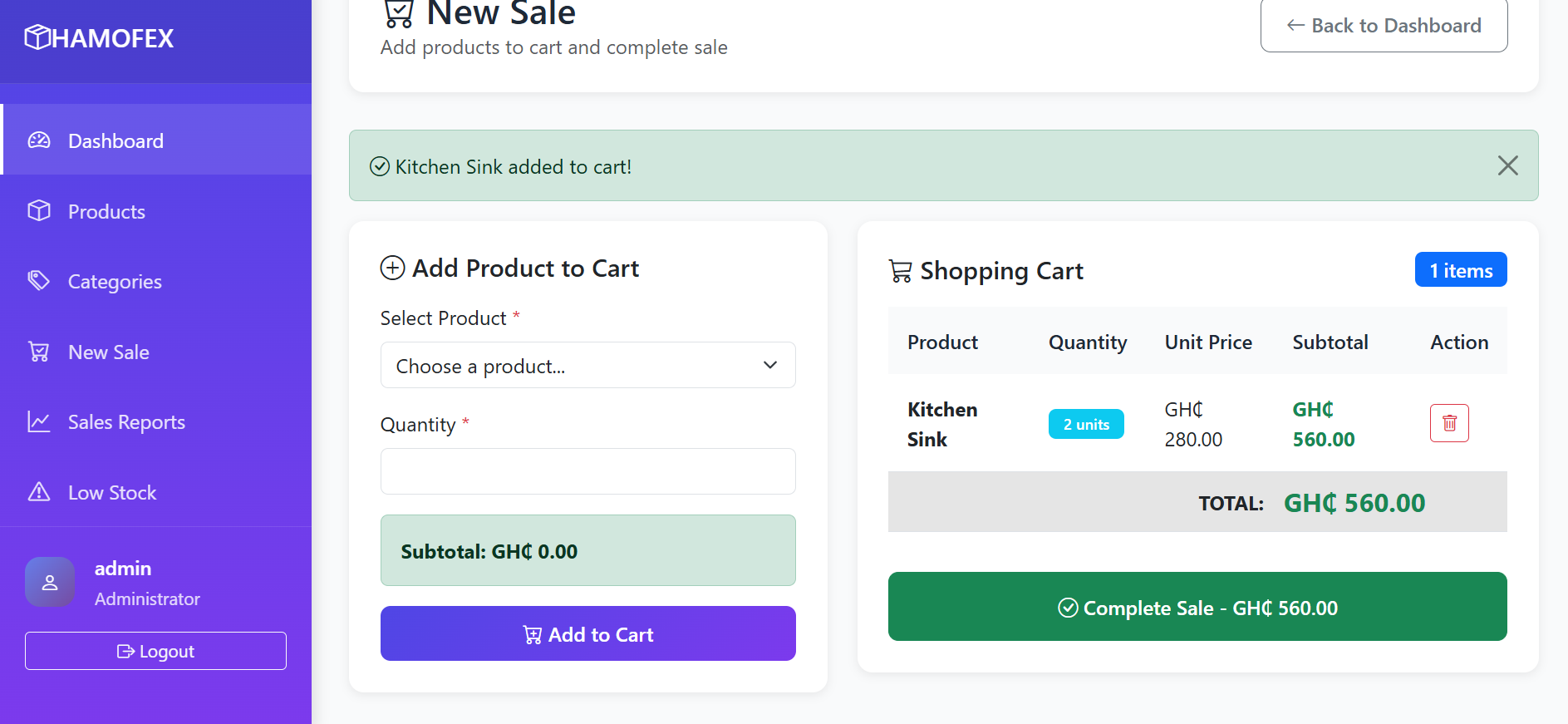1568x724 pixels.
Task: Click the Categories tag icon
Action: (39, 281)
